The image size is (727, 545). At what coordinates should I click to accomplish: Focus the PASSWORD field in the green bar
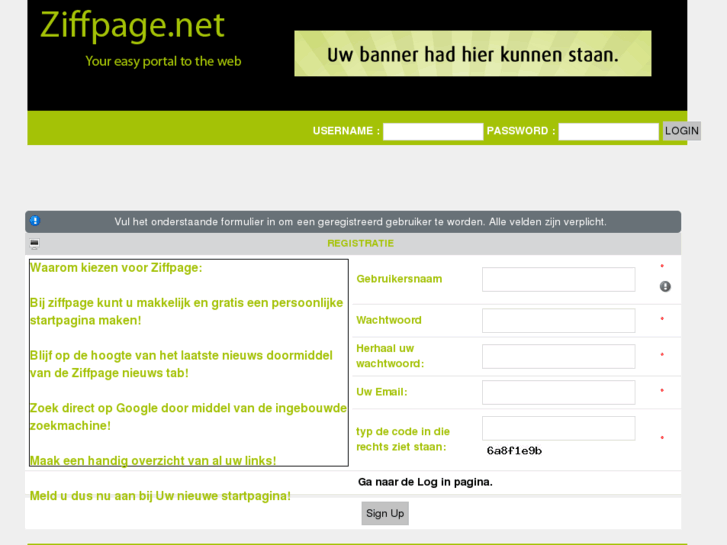tap(608, 131)
